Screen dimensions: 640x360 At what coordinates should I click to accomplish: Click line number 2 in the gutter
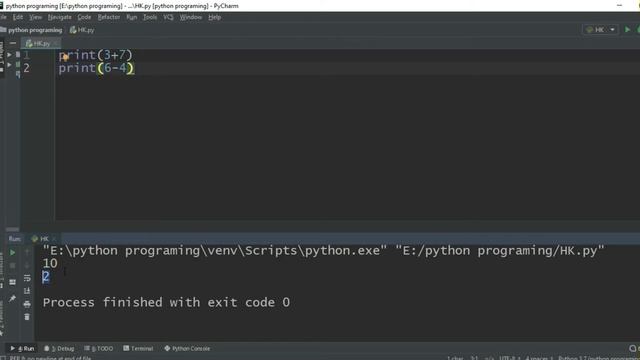[x=26, y=68]
